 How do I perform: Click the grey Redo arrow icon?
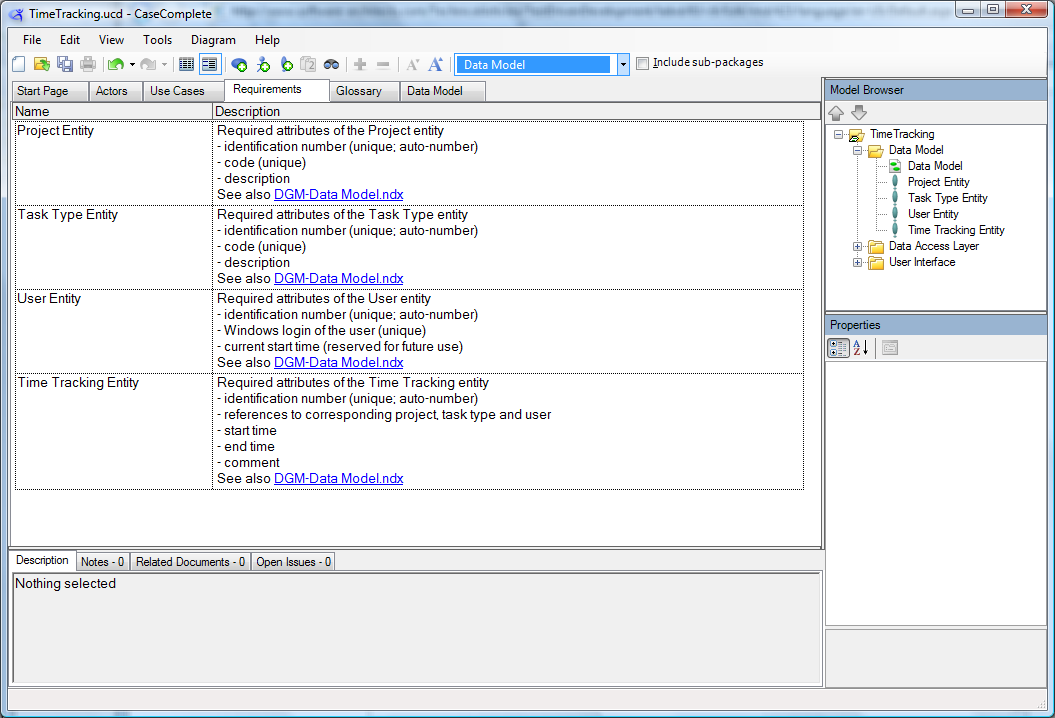click(149, 65)
